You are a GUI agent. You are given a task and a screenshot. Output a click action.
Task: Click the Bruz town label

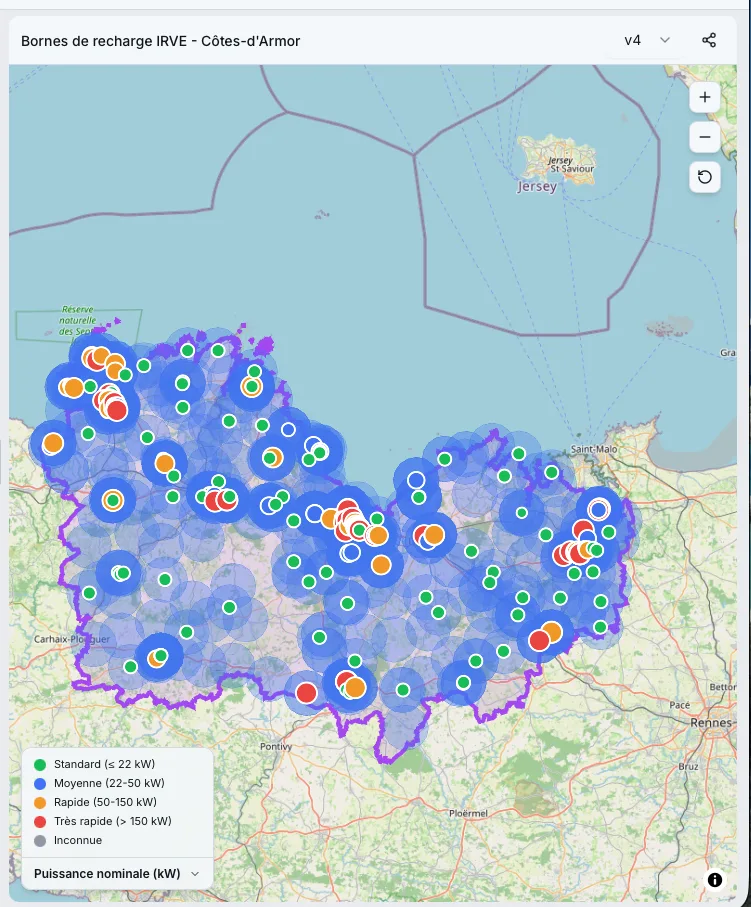pyautogui.click(x=688, y=766)
